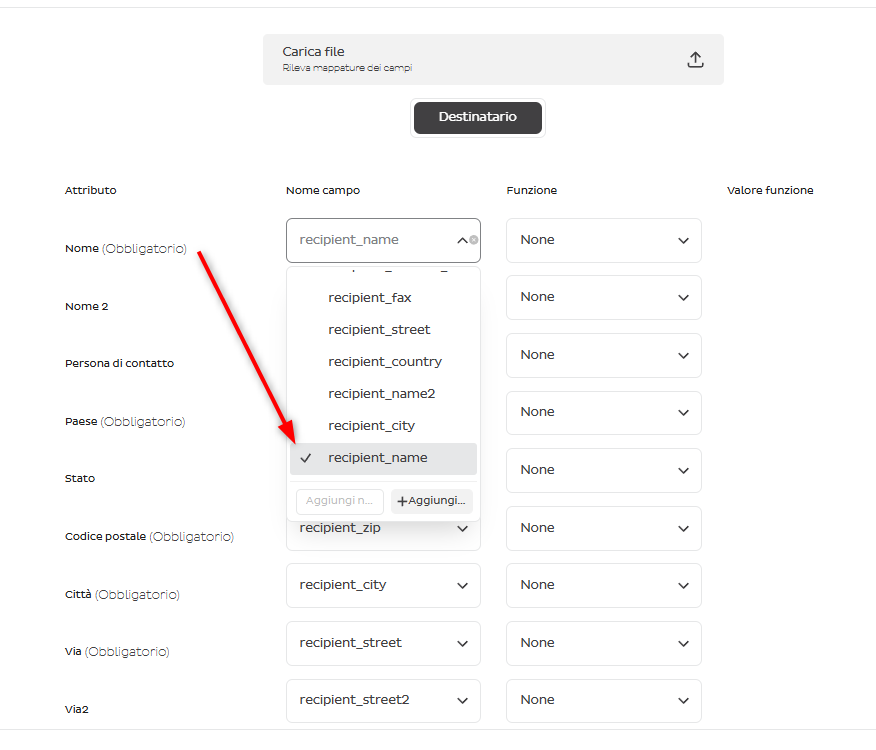876x750 pixels.
Task: Click the Codice postale (Obbligatorio) label
Action: pyautogui.click(x=149, y=537)
